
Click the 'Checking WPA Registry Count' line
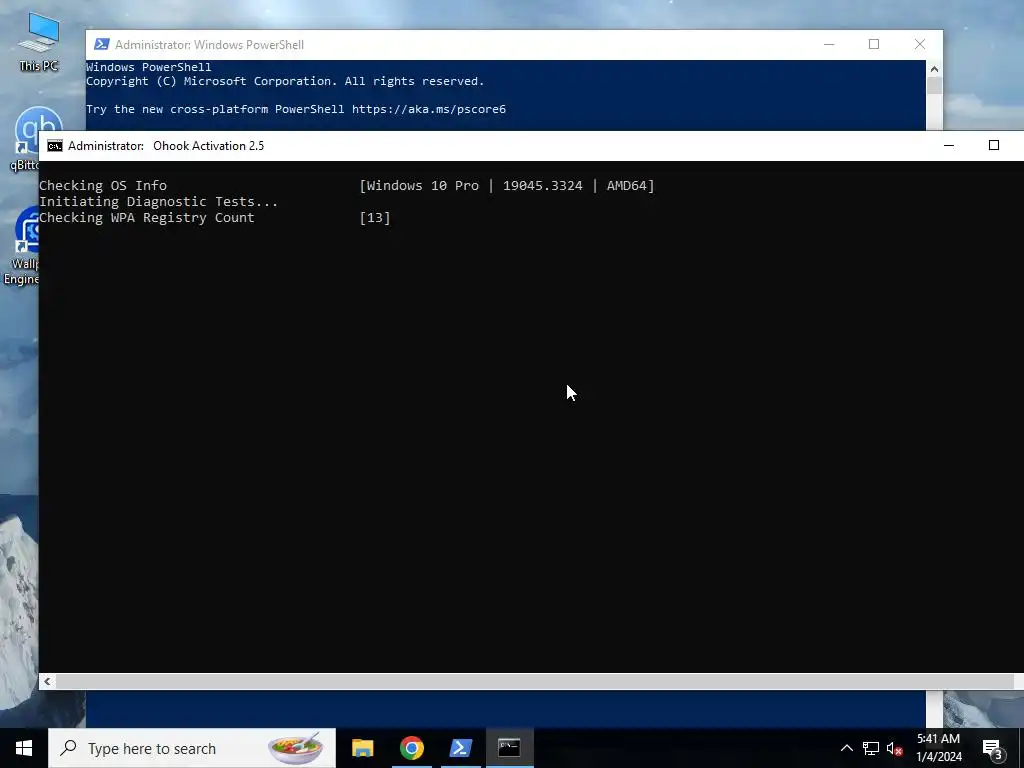click(x=147, y=217)
